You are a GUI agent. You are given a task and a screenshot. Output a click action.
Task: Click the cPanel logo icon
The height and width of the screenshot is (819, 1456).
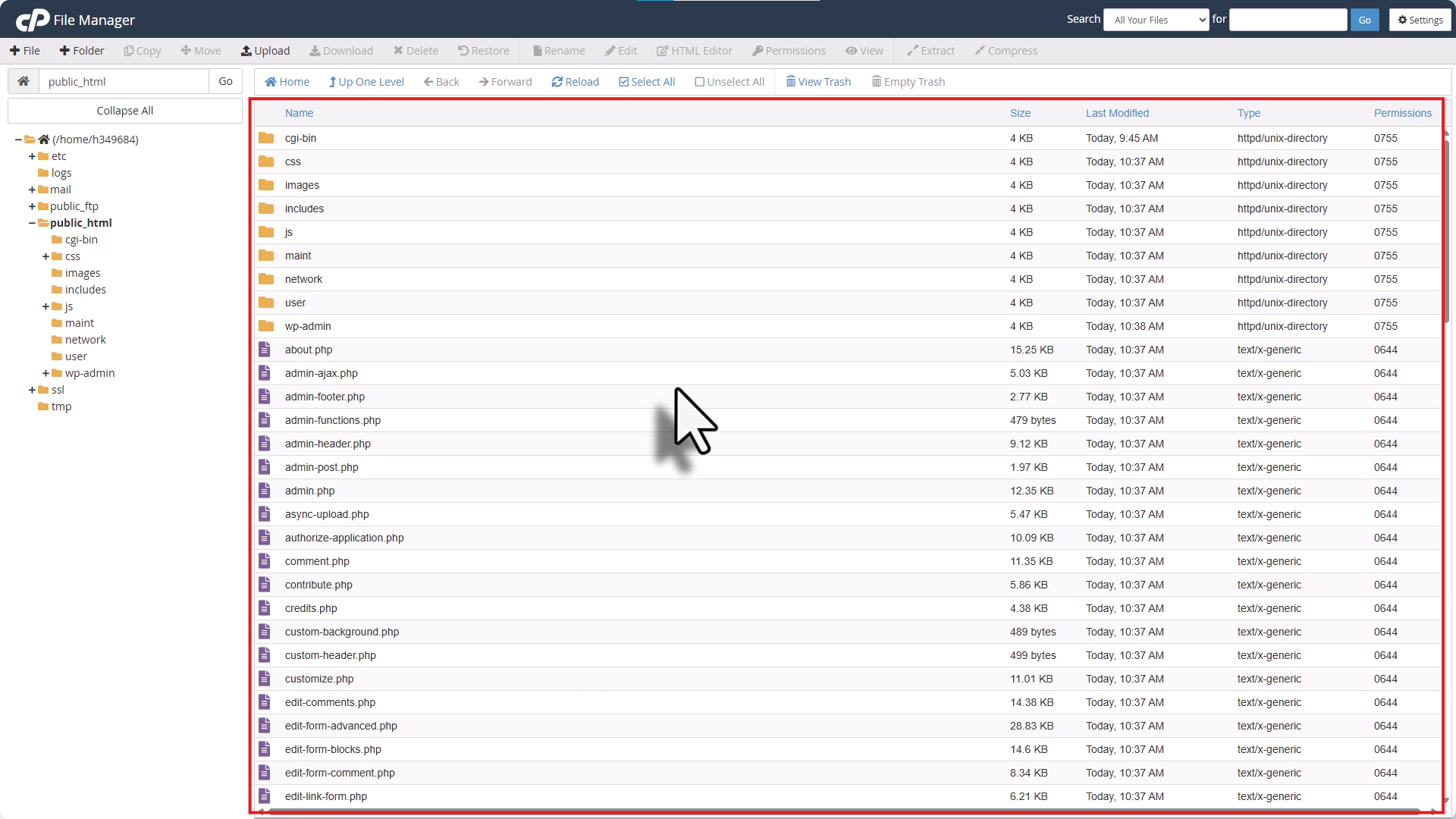(33, 20)
